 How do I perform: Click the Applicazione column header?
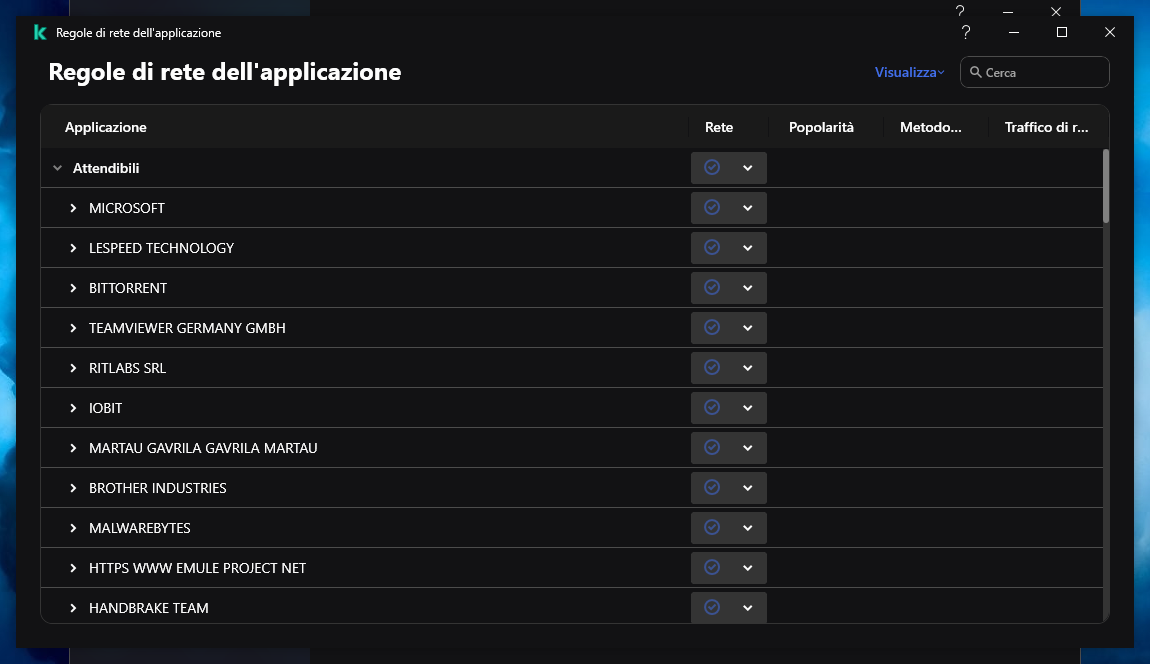(106, 127)
